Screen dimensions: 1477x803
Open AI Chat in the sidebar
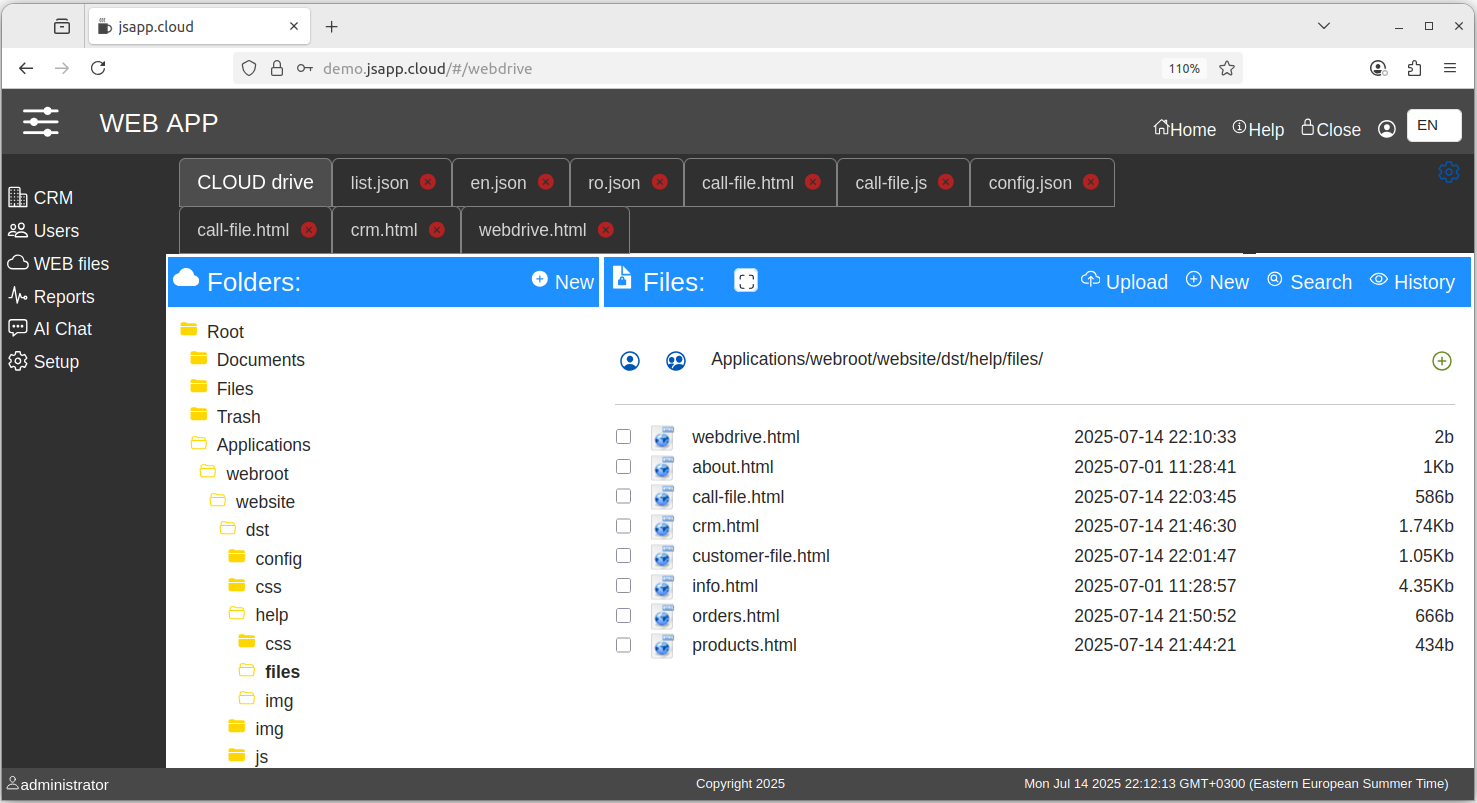[51, 329]
